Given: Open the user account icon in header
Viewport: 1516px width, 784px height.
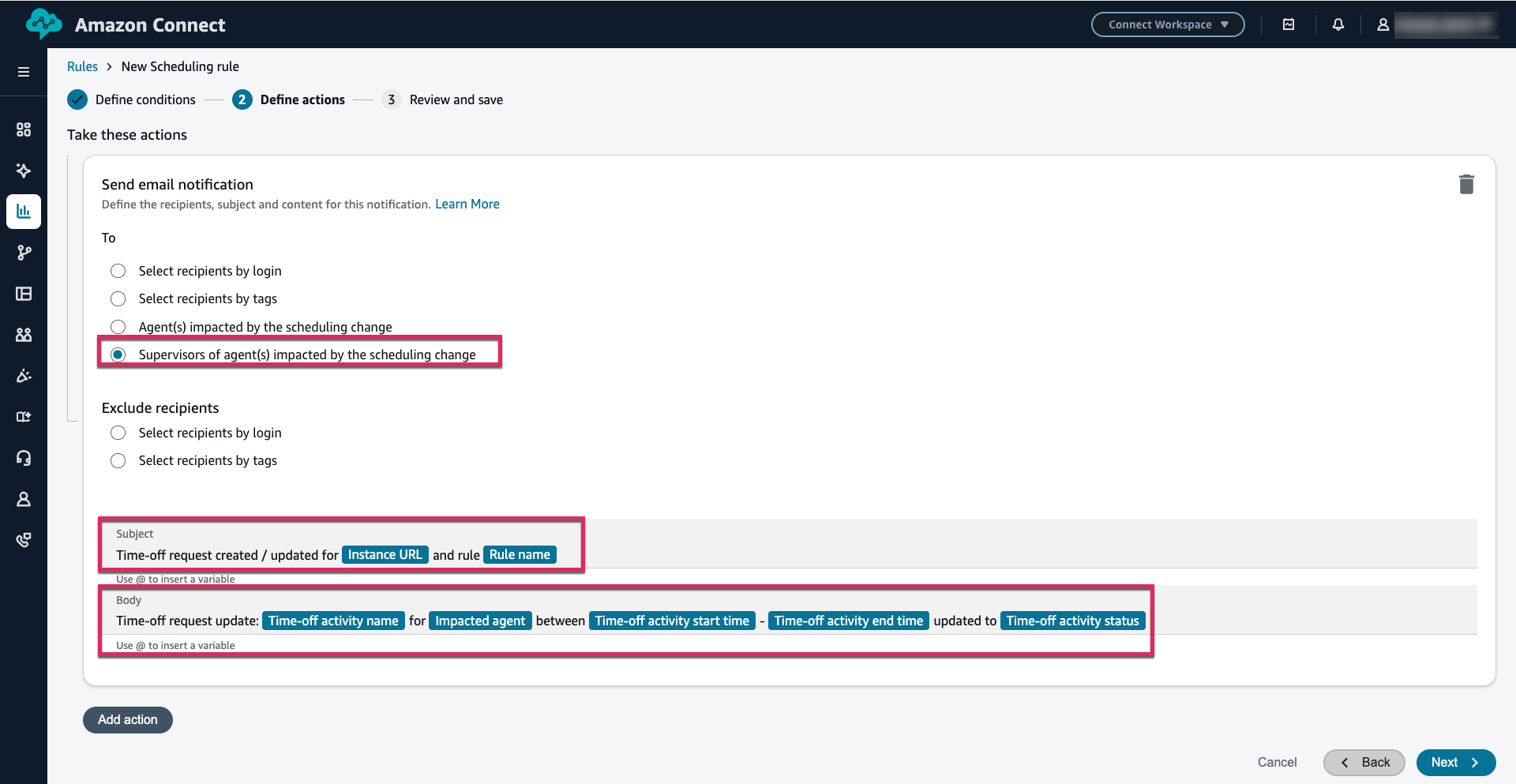Looking at the screenshot, I should 1383,24.
